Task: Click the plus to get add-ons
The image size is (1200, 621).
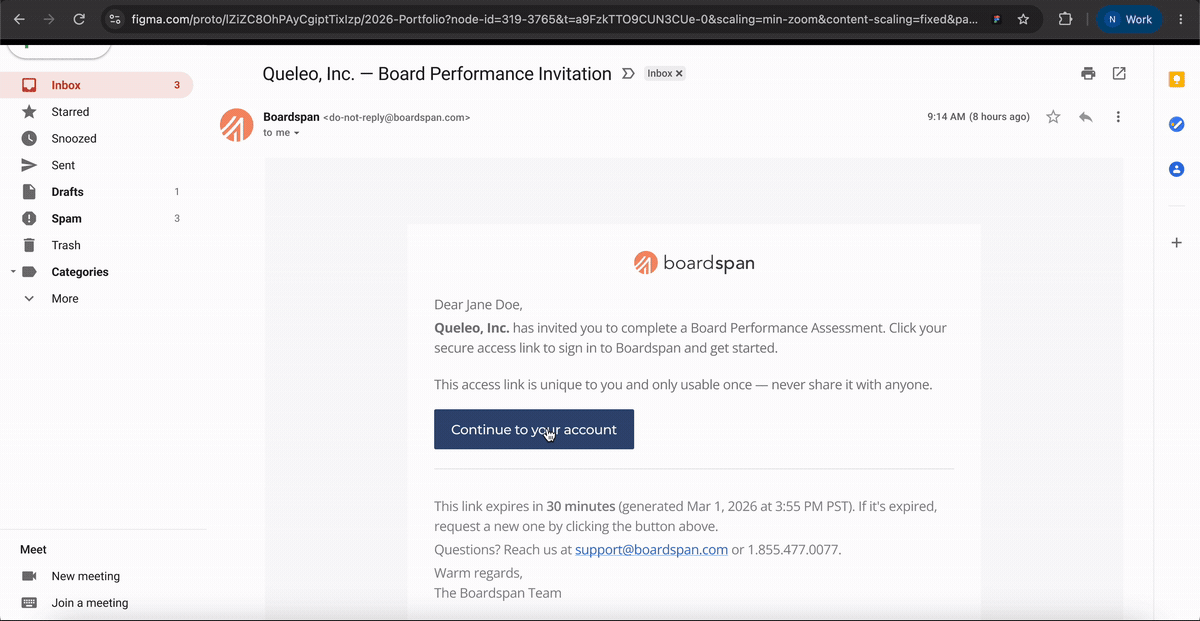Action: tap(1177, 243)
